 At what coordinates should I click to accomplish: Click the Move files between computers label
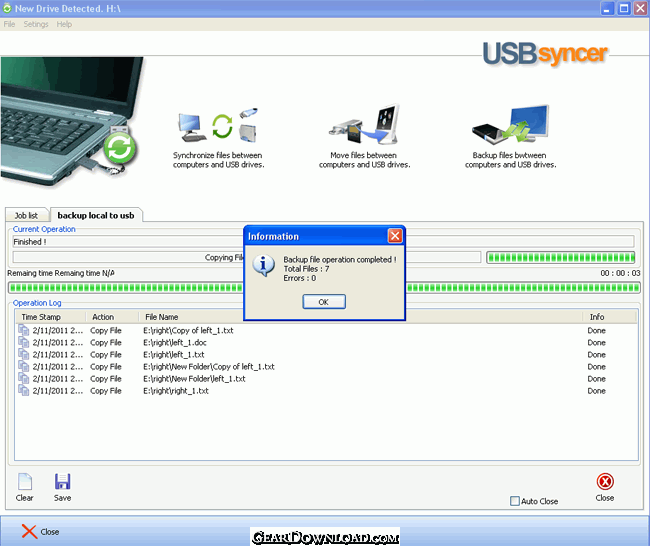click(x=364, y=160)
